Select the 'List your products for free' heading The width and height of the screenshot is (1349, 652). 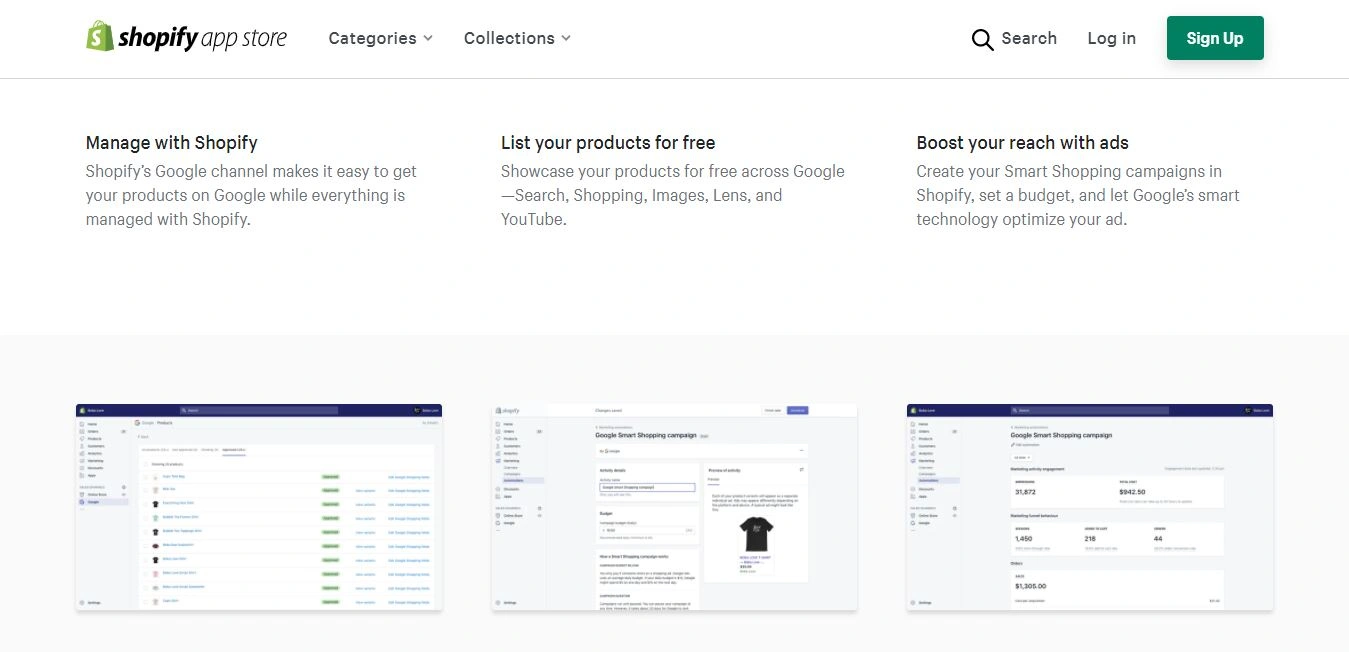pos(608,143)
